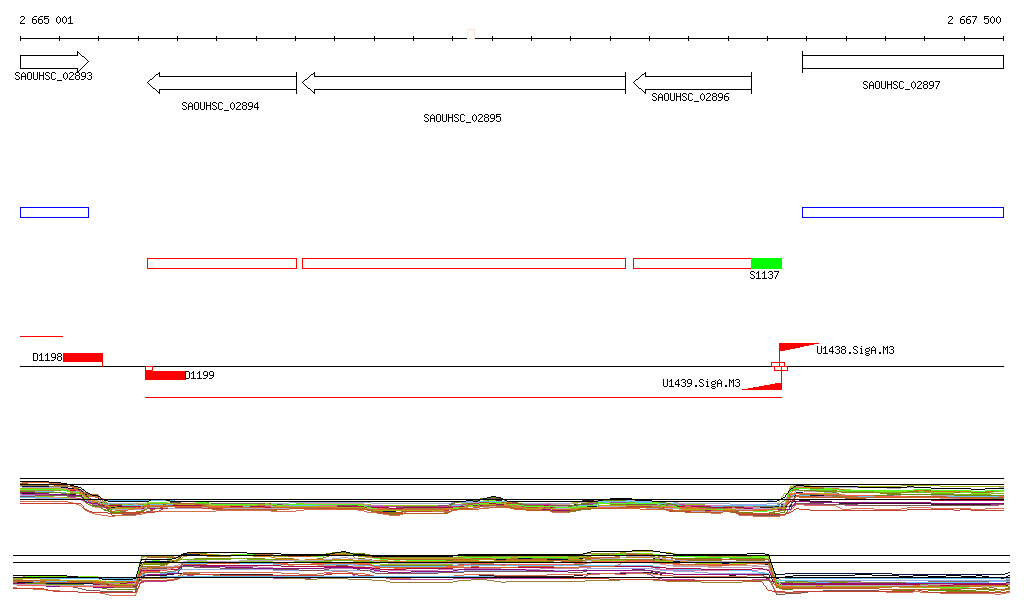Select the green S1137 segment
Viewport: 1024px width, 611px height.
click(766, 263)
